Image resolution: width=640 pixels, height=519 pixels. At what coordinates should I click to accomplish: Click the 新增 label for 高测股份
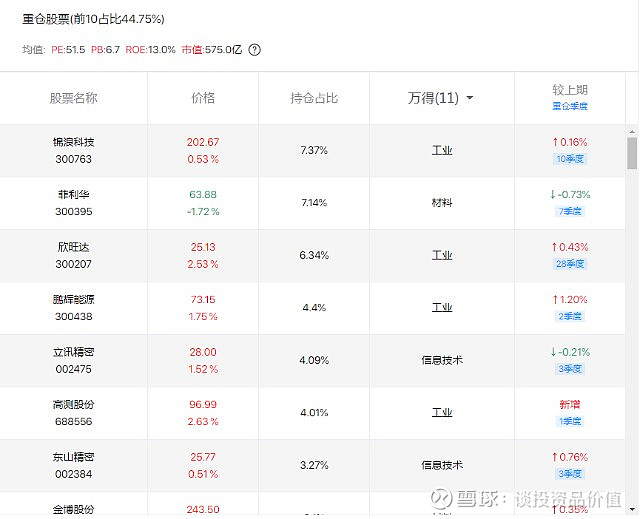point(570,404)
